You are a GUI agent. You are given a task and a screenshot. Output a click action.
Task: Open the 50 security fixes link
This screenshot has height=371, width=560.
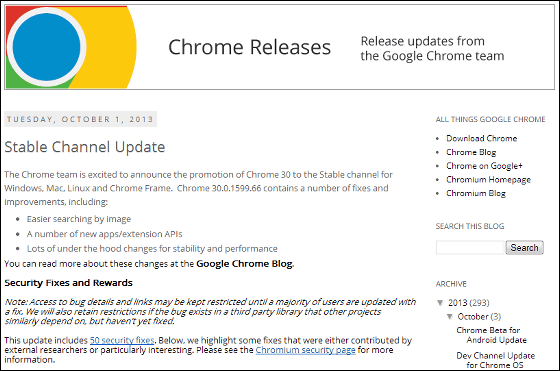point(122,340)
